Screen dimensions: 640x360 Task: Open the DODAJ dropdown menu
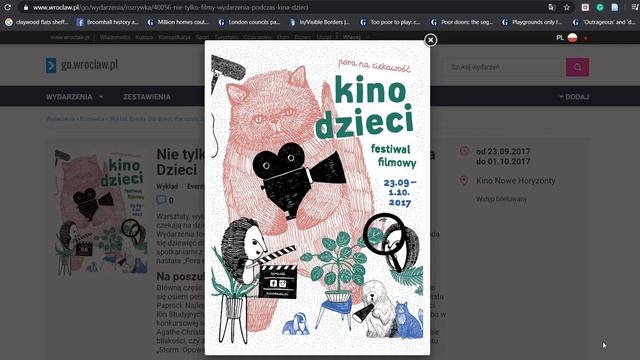point(574,97)
